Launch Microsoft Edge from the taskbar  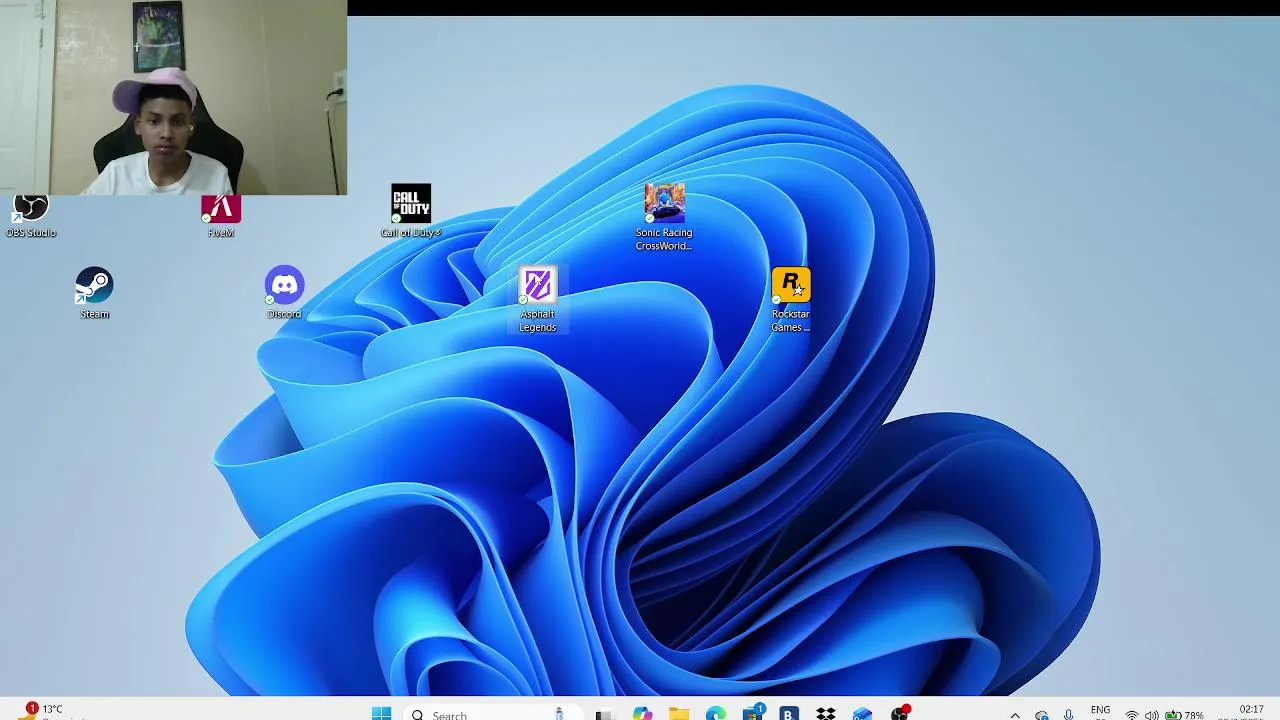pyautogui.click(x=716, y=714)
